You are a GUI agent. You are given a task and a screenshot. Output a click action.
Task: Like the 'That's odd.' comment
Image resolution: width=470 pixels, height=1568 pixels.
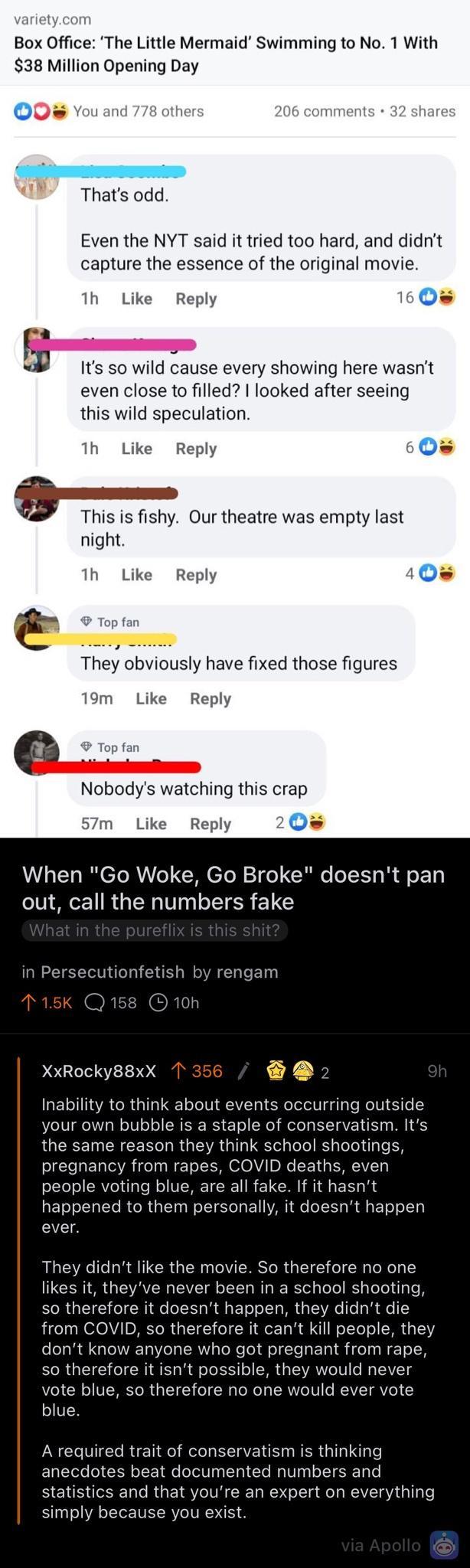(x=136, y=299)
